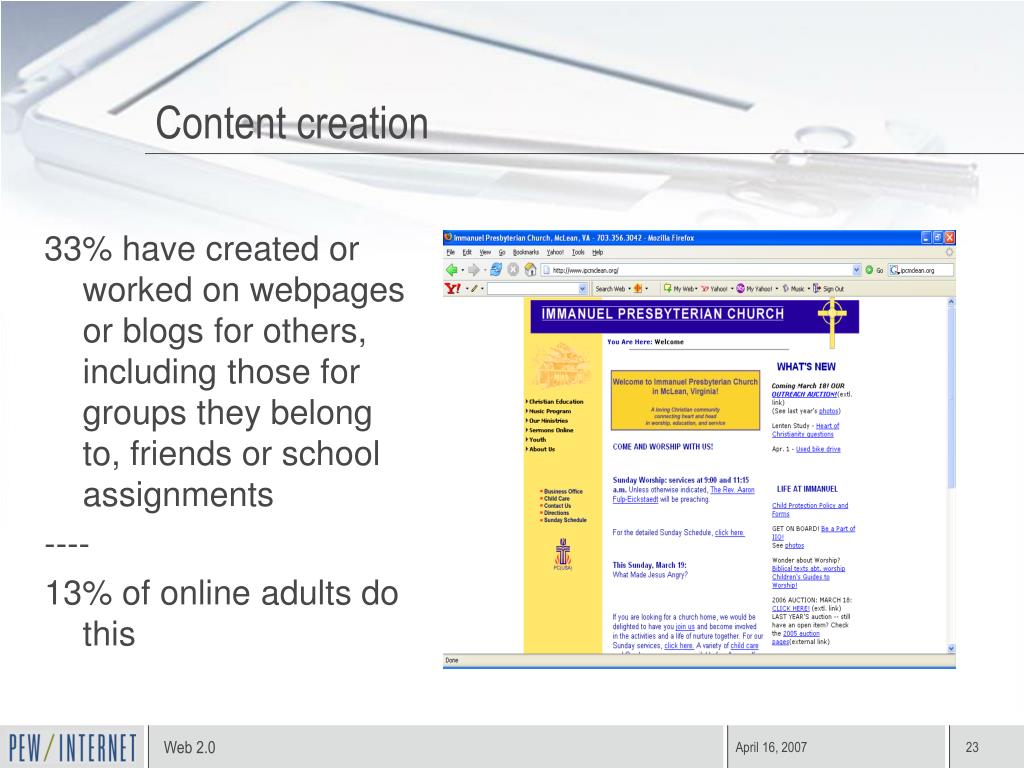Click the green Back arrow in Firefox
This screenshot has width=1024, height=768.
click(451, 270)
